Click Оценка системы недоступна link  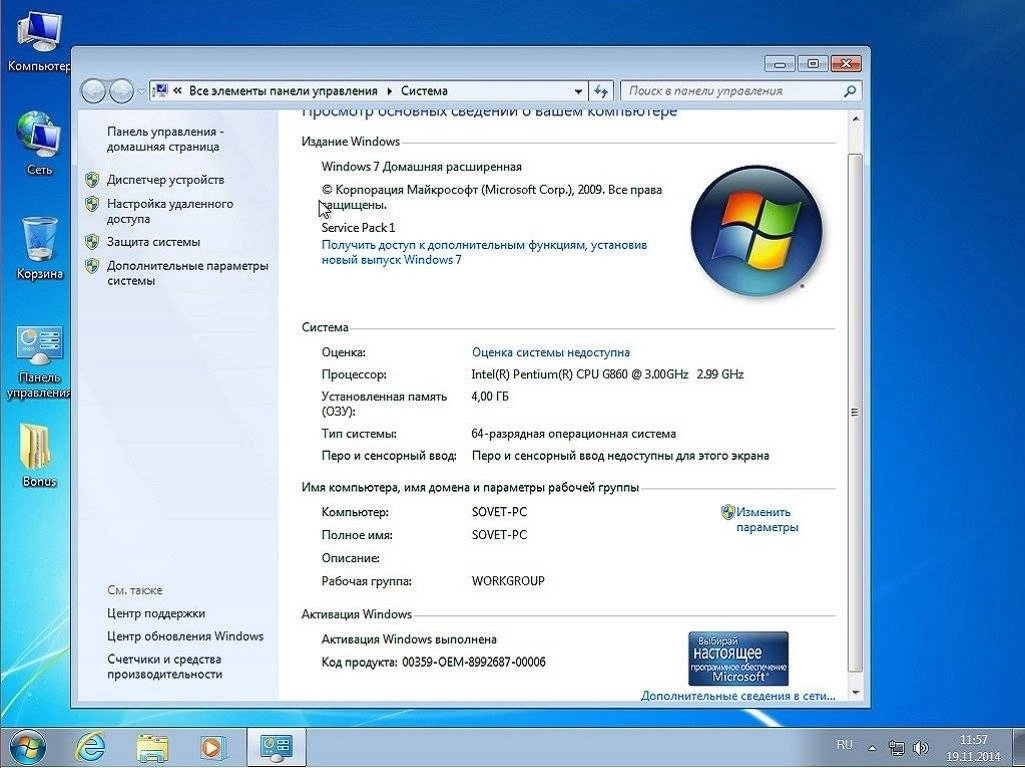(550, 352)
